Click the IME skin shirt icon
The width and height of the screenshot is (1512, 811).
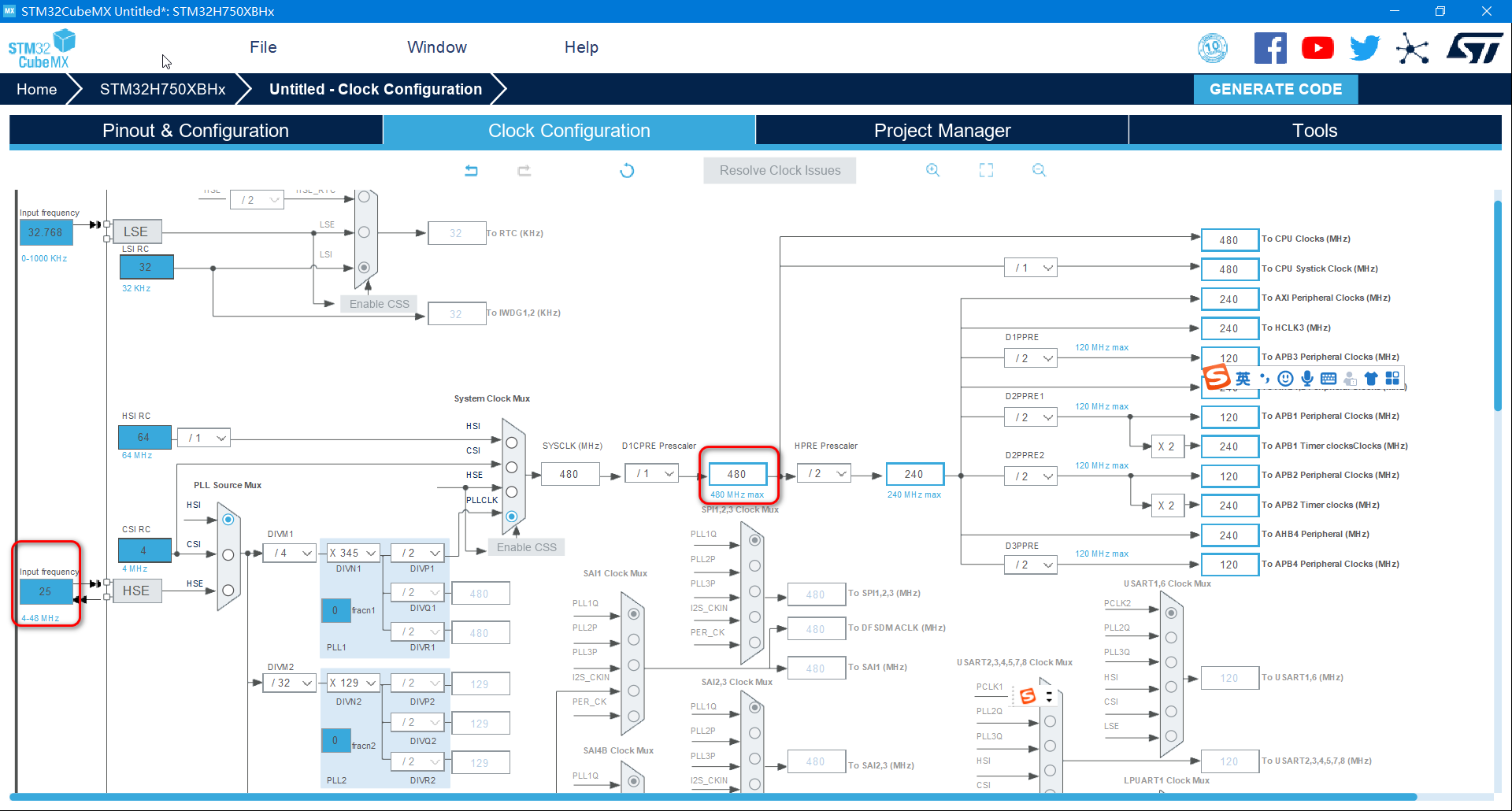(x=1371, y=379)
